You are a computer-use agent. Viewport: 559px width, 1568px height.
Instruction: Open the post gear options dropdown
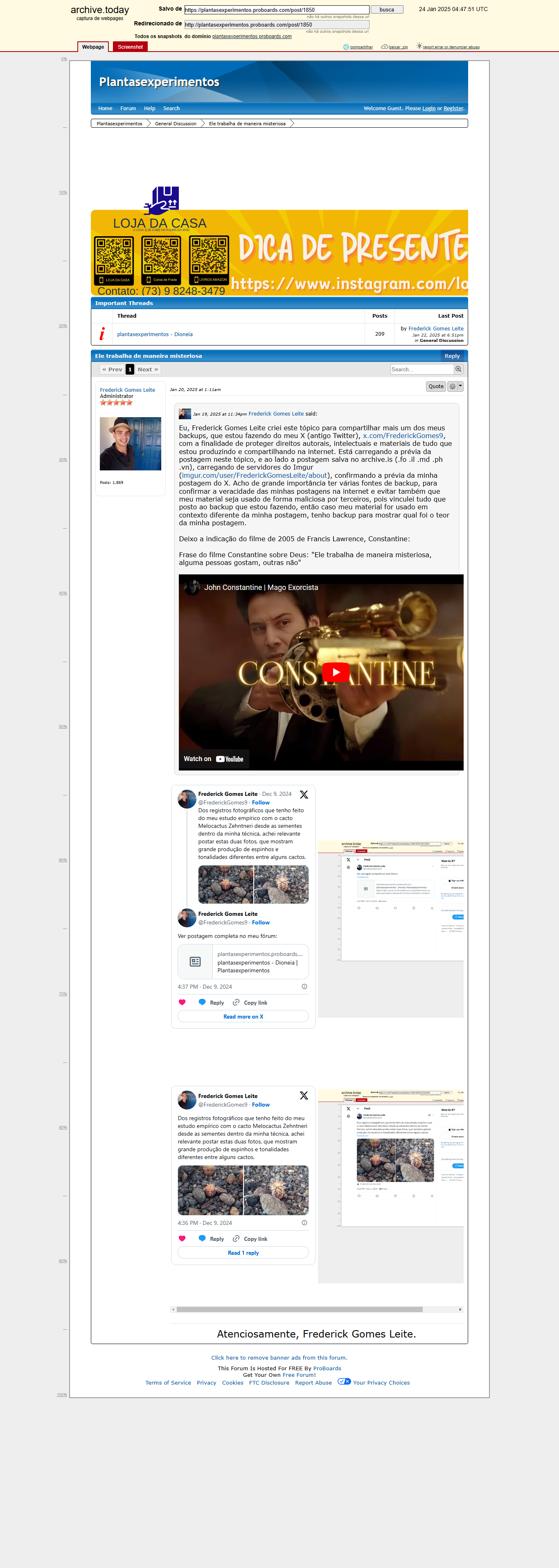tap(455, 386)
